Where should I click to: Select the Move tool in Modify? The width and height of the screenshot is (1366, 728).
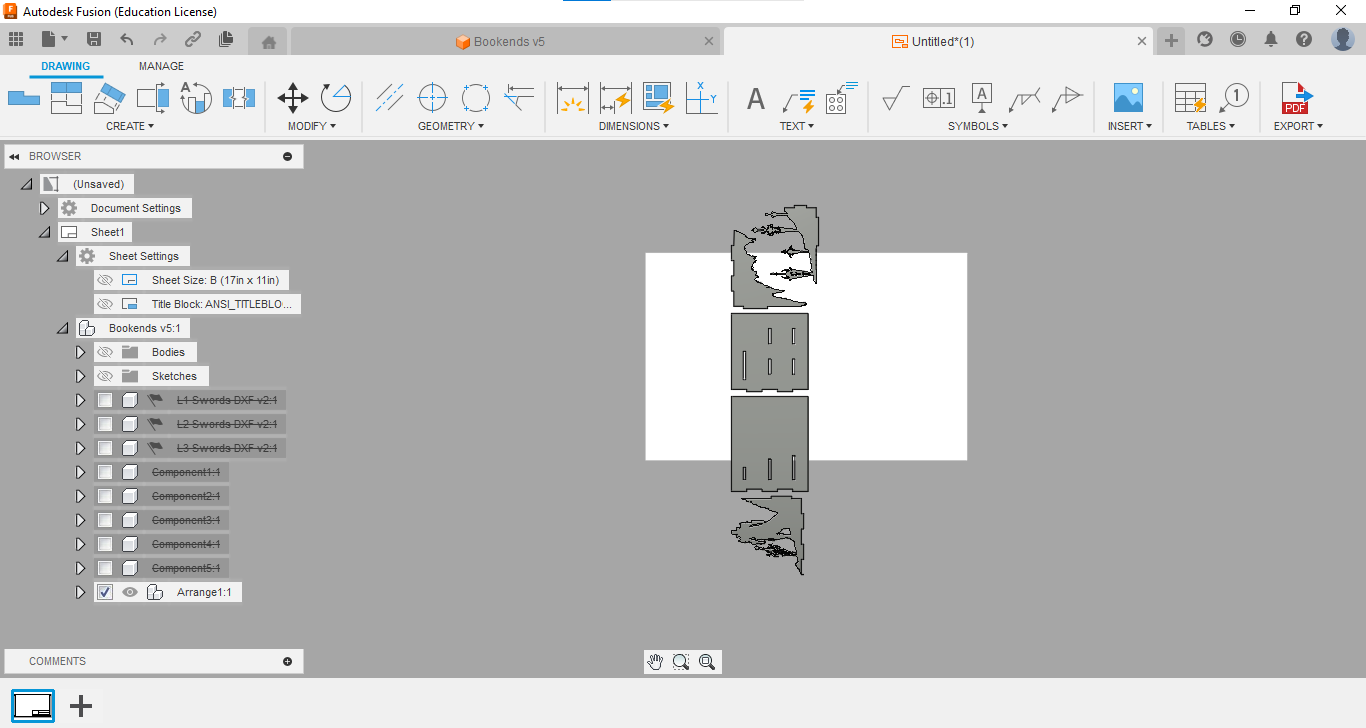(x=293, y=98)
